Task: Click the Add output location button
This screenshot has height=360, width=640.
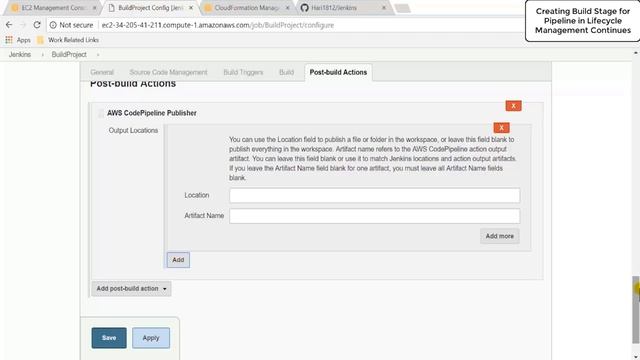Action: [178, 260]
